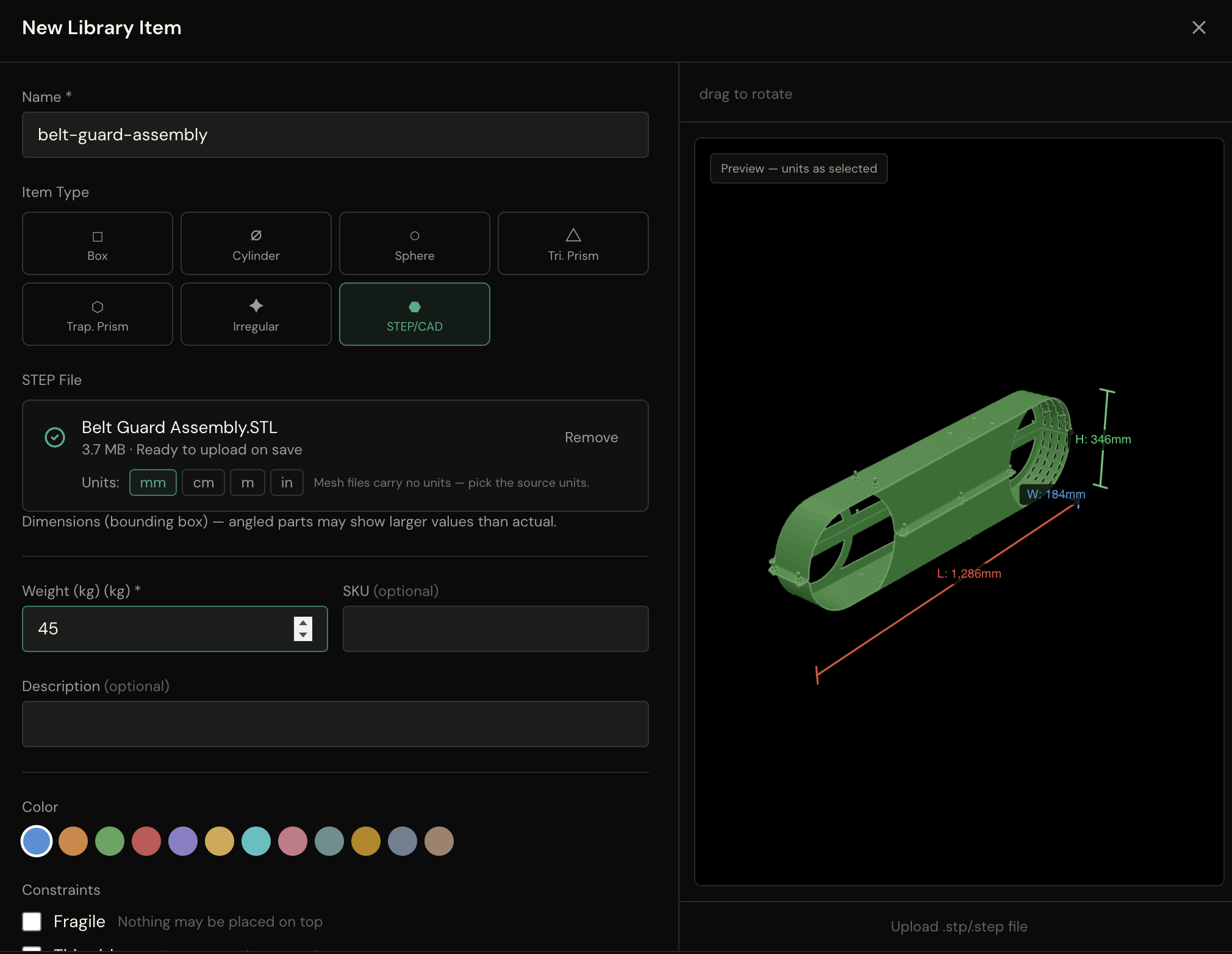This screenshot has width=1232, height=954.
Task: Set mesh units to m
Action: [x=248, y=482]
